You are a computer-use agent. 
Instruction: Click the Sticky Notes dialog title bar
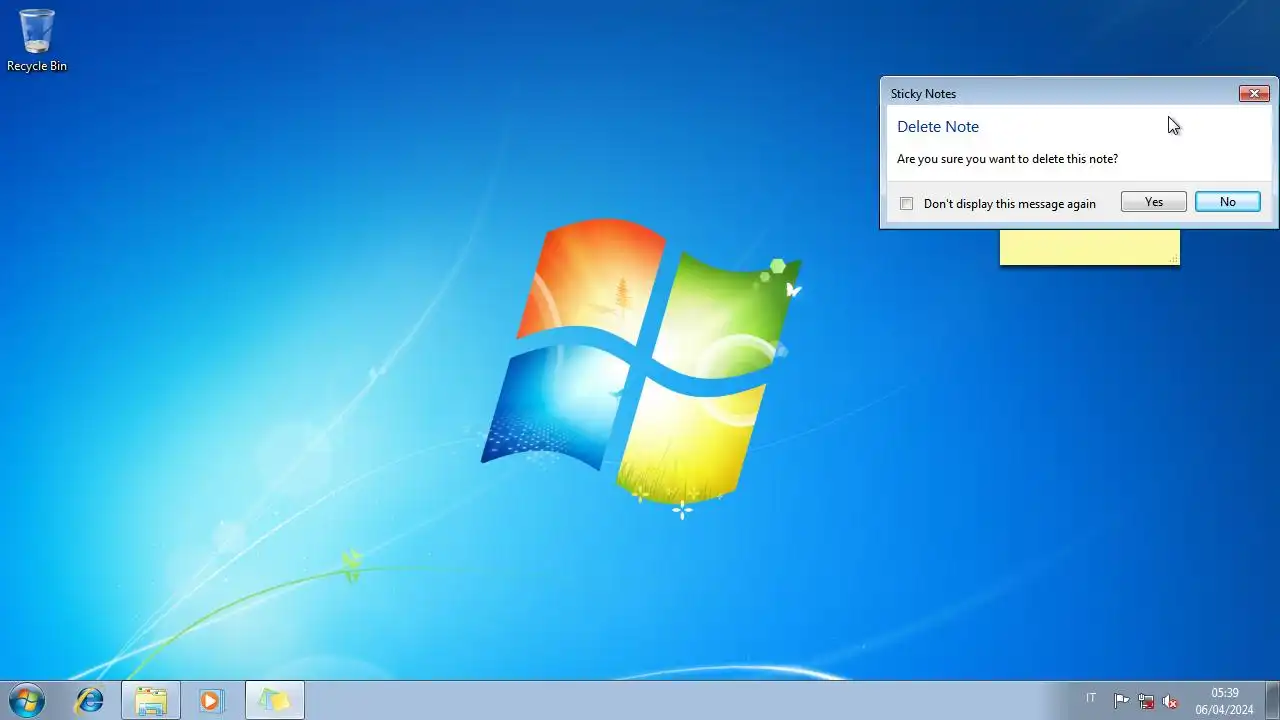click(1060, 93)
